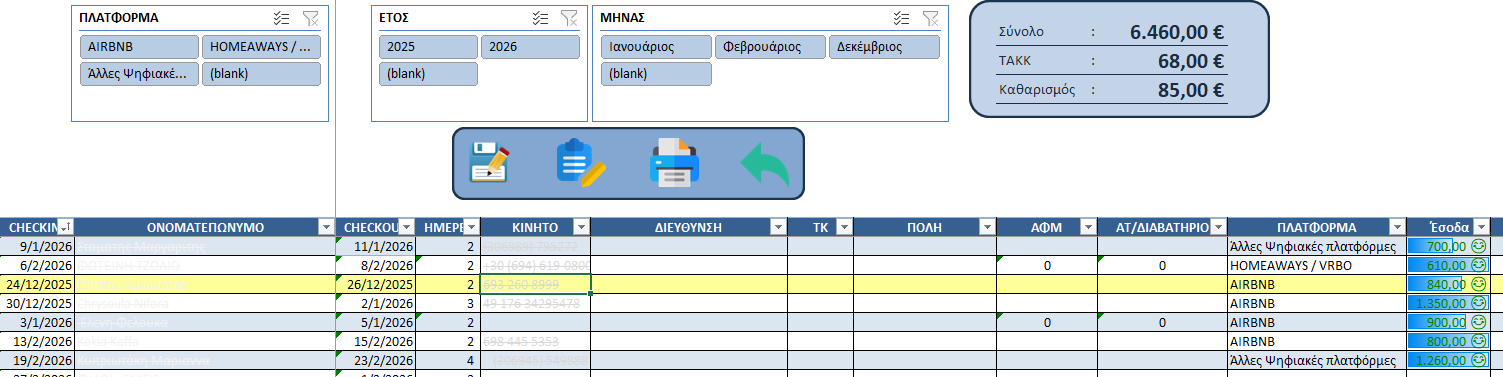Open ΚΙΝΗΤΟ column filter dropdown
The image size is (1503, 377).
tap(583, 227)
